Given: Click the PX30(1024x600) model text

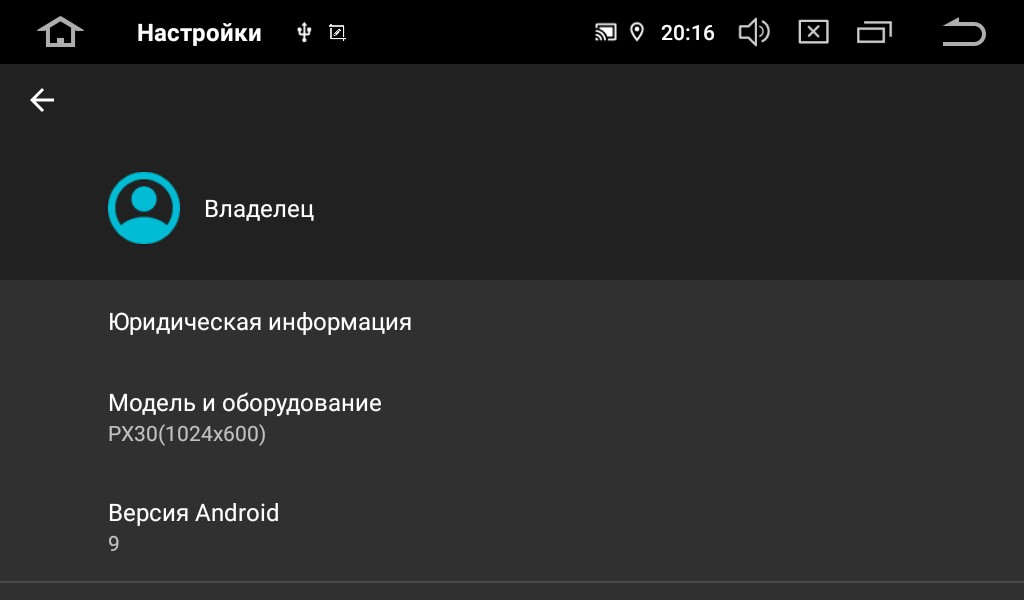Looking at the screenshot, I should pyautogui.click(x=187, y=434).
